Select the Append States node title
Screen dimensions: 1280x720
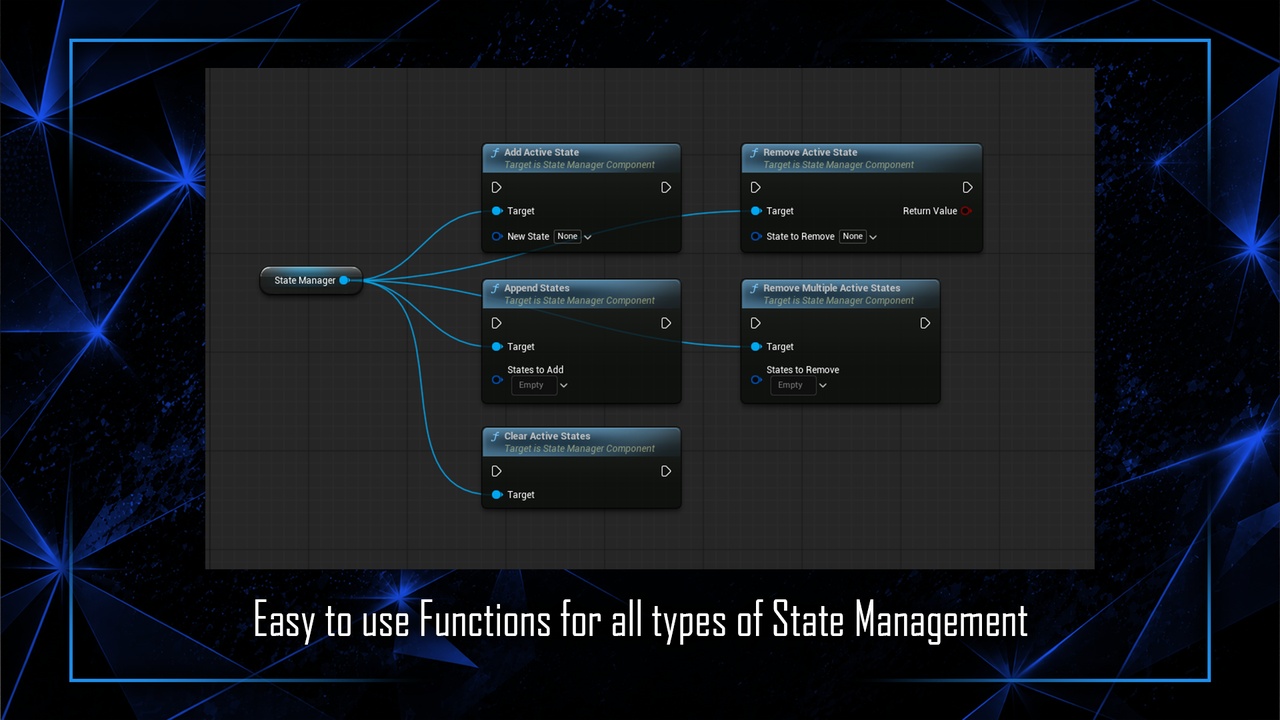[537, 289]
